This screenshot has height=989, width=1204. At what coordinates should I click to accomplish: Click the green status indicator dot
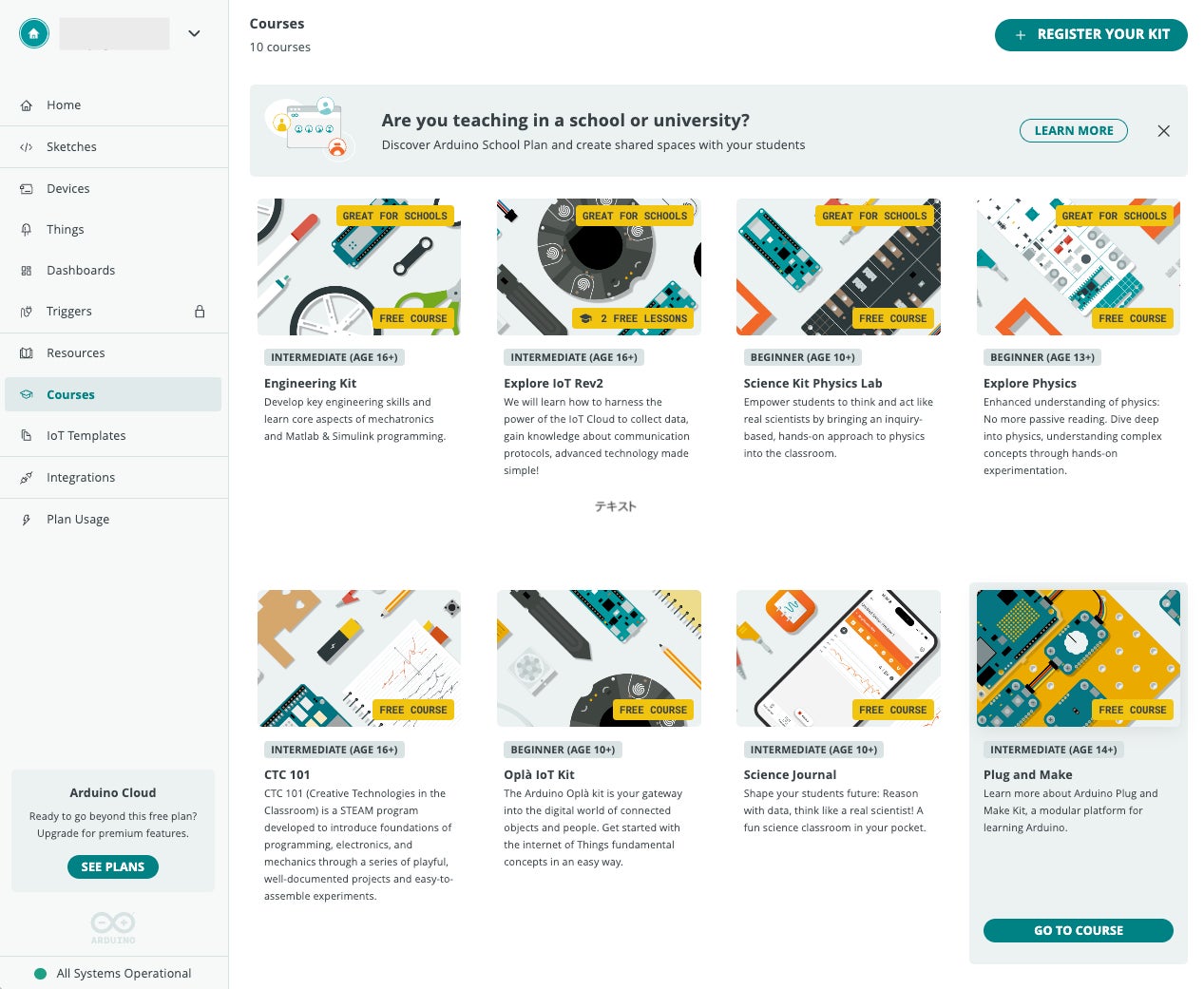[40, 974]
